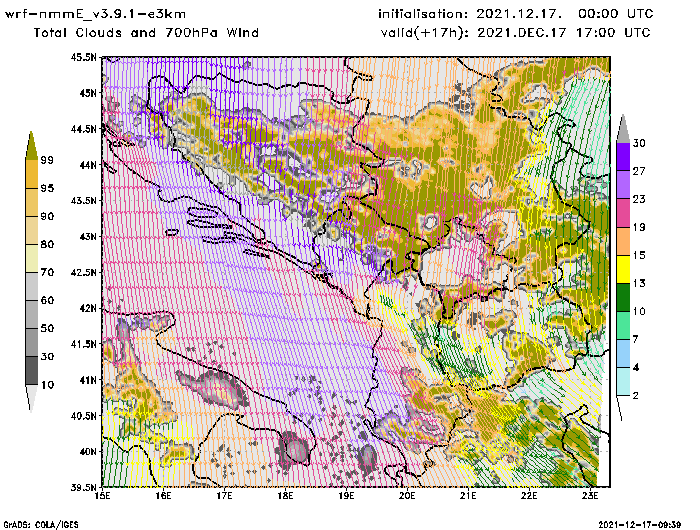Select the dark green 10–13 wind swatch
Screen dimensions: 700x530
623,297
